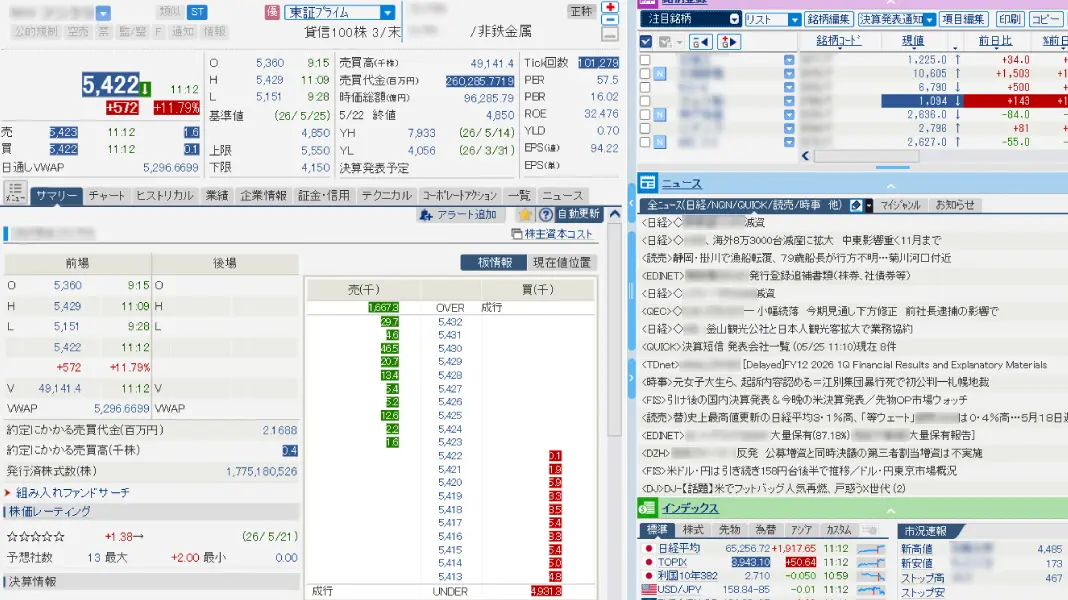Open the TOPIX mini chart thumbnail
1068x600 pixels.
pos(871,562)
